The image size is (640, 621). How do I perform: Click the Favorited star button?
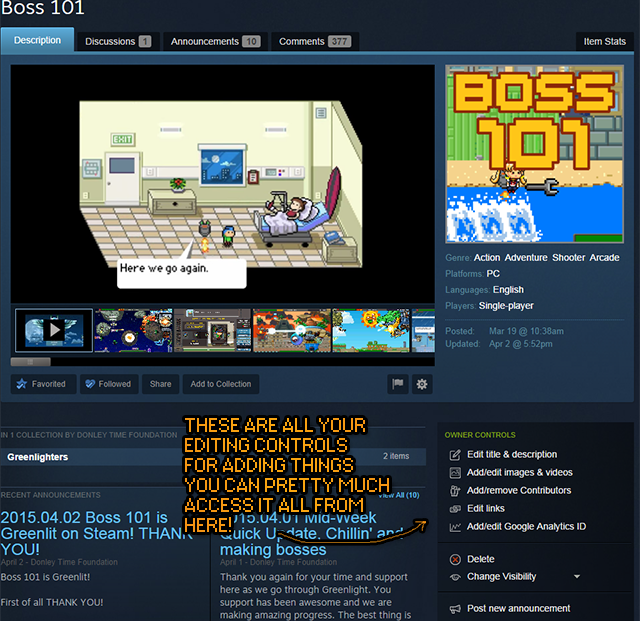(x=43, y=384)
